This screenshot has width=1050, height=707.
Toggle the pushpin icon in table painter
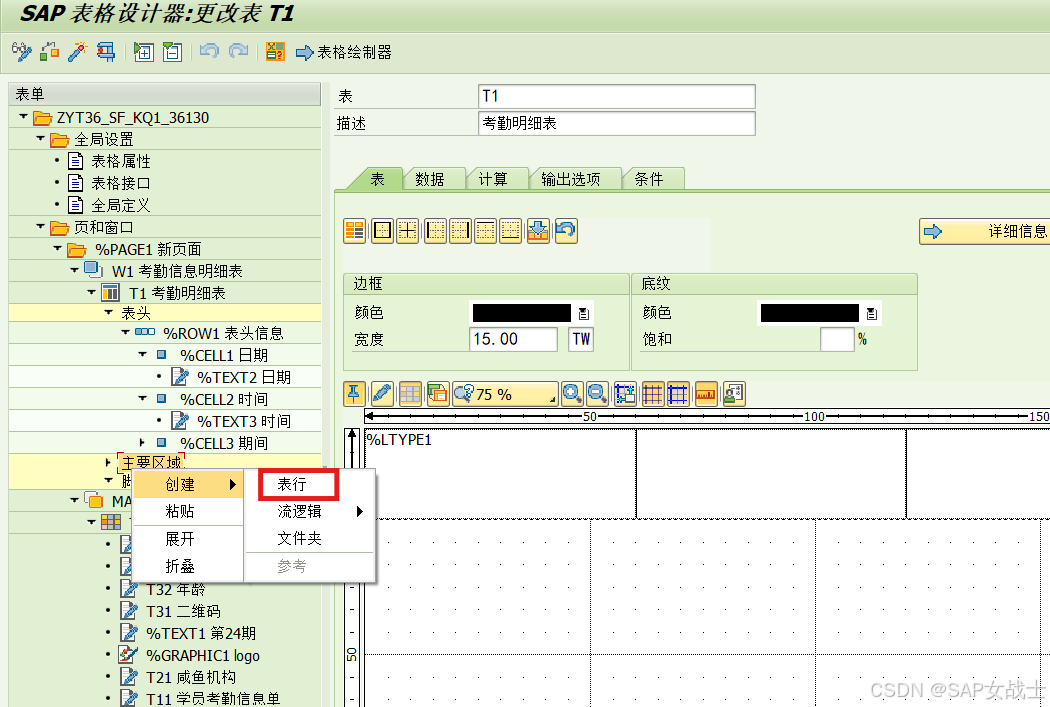tap(354, 394)
